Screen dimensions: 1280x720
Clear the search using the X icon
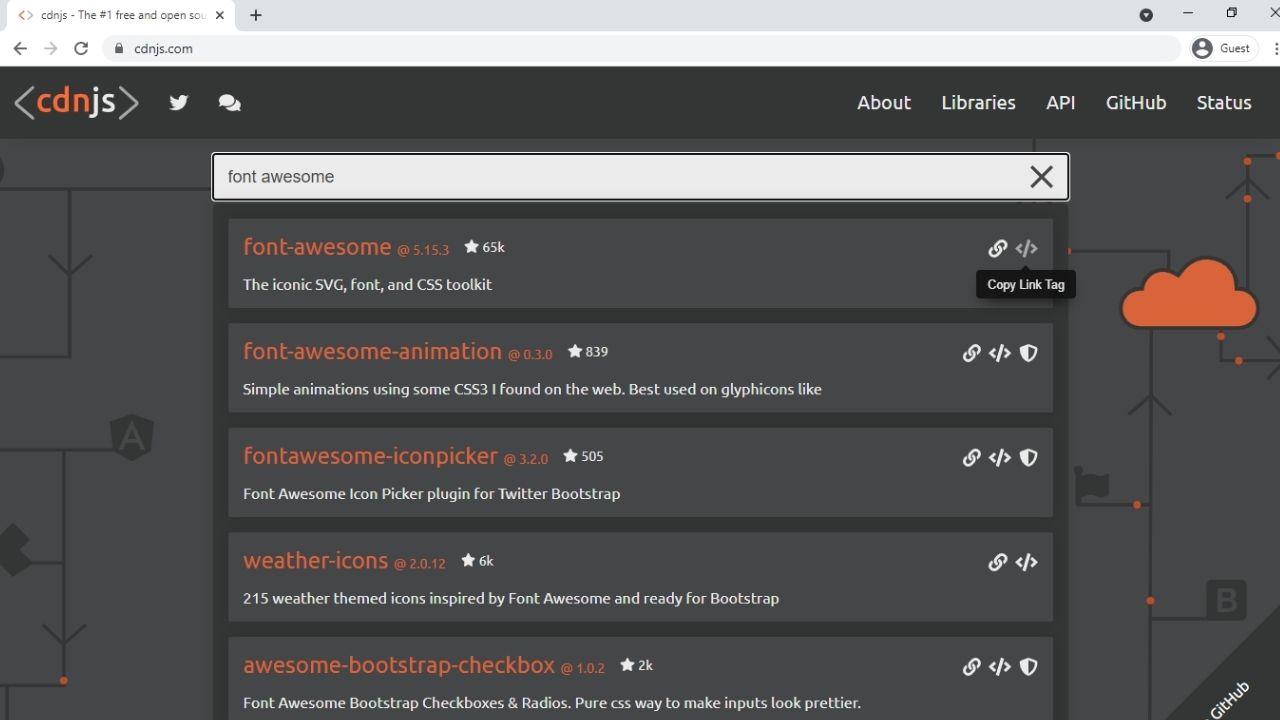coord(1041,176)
